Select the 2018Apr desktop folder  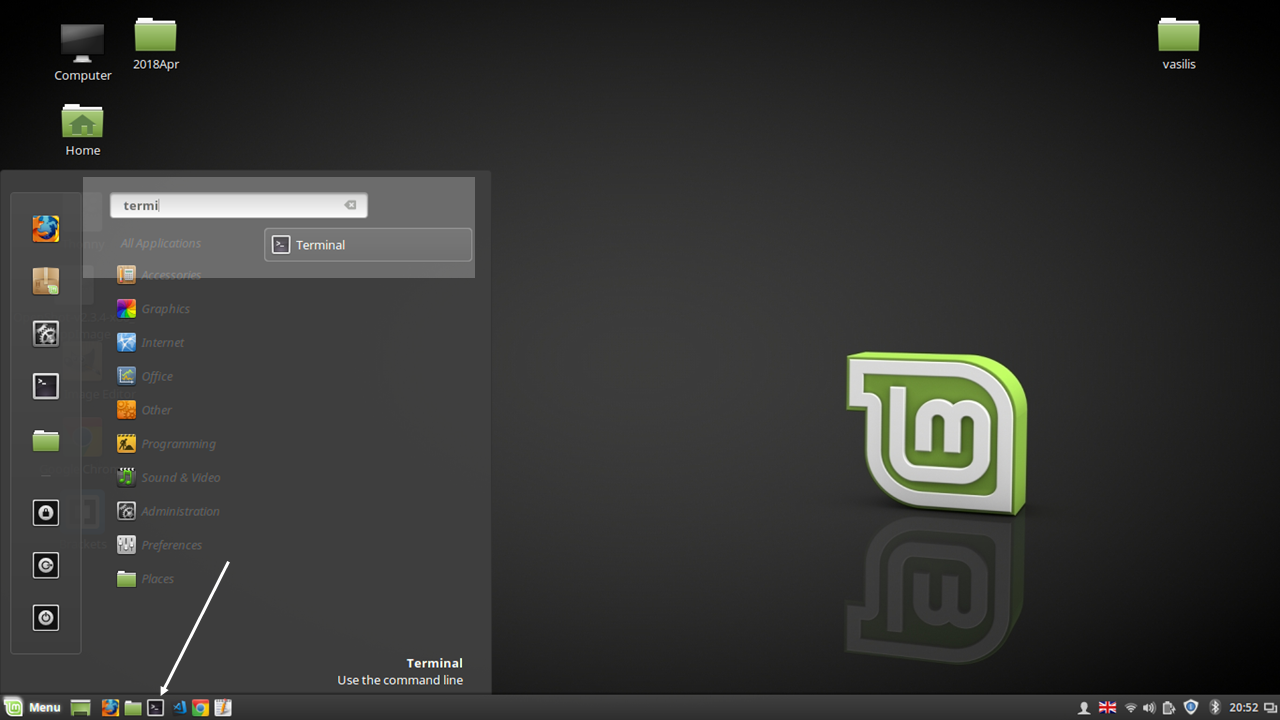click(x=156, y=44)
